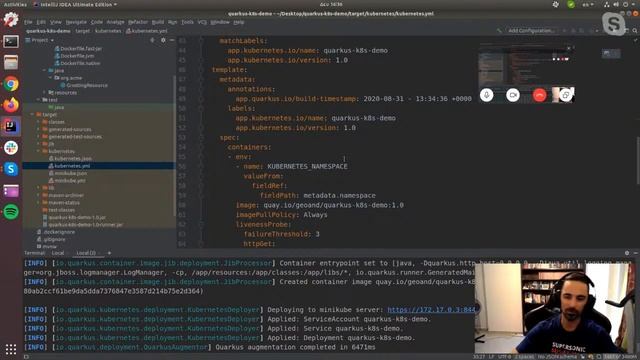Open the system volume indicator

pos(616,4)
